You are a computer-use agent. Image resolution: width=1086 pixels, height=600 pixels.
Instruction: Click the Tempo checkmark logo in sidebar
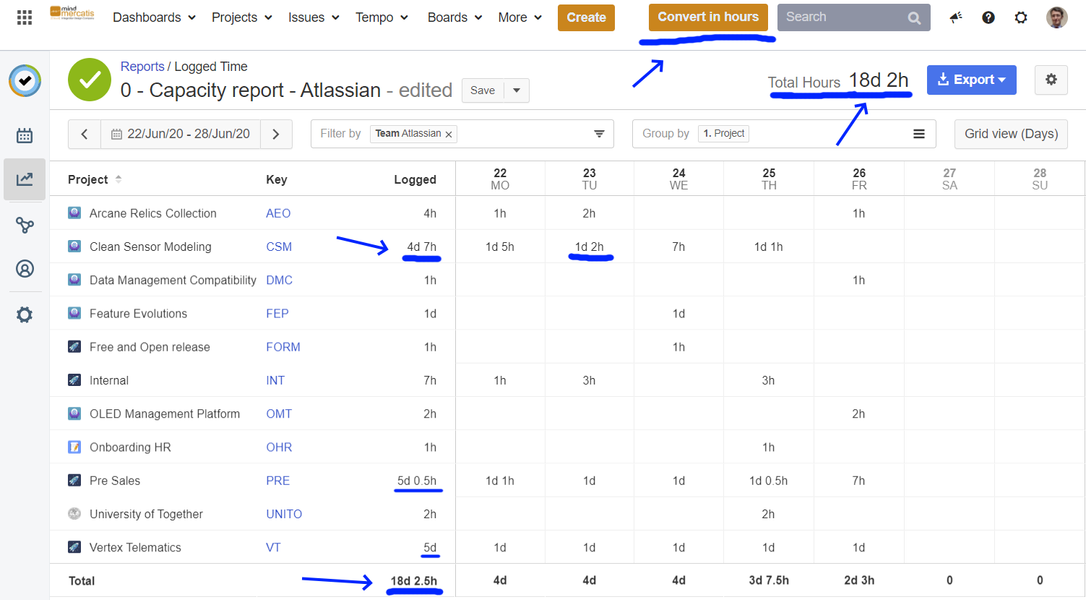point(25,81)
